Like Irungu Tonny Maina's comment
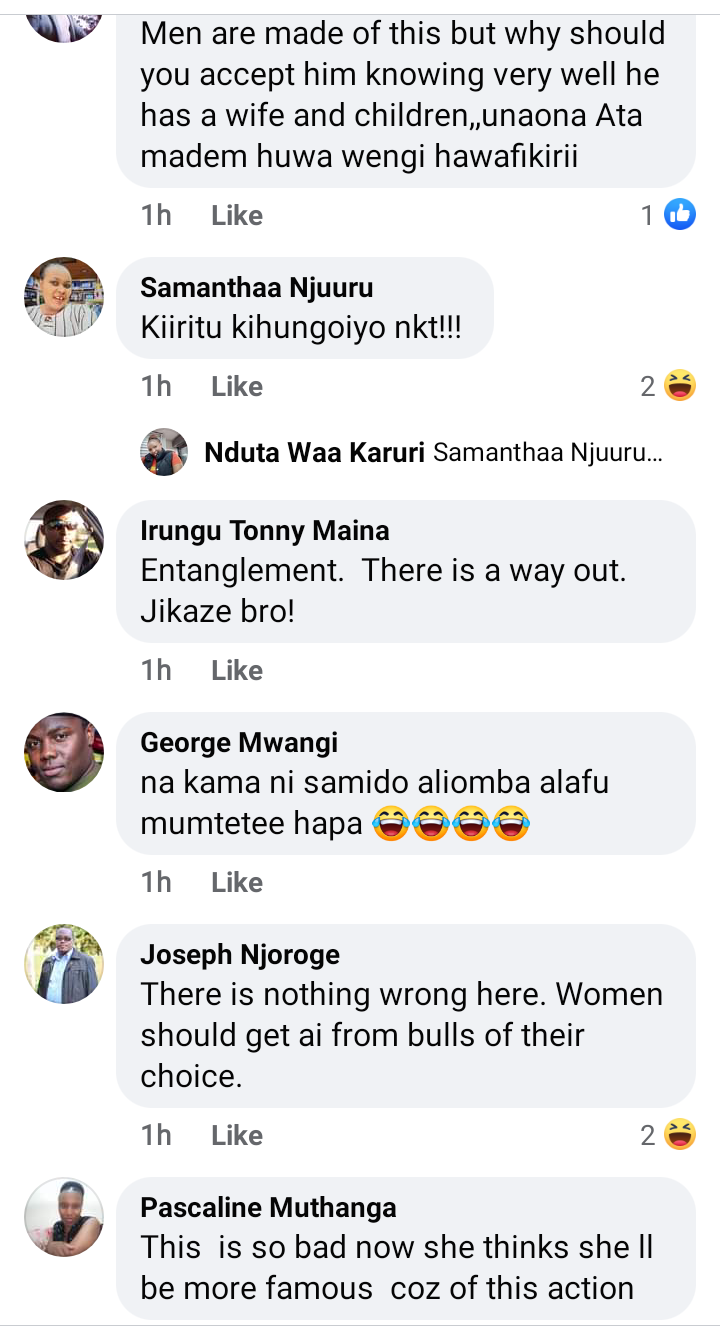Screen dimensions: 720x1328 (237, 670)
